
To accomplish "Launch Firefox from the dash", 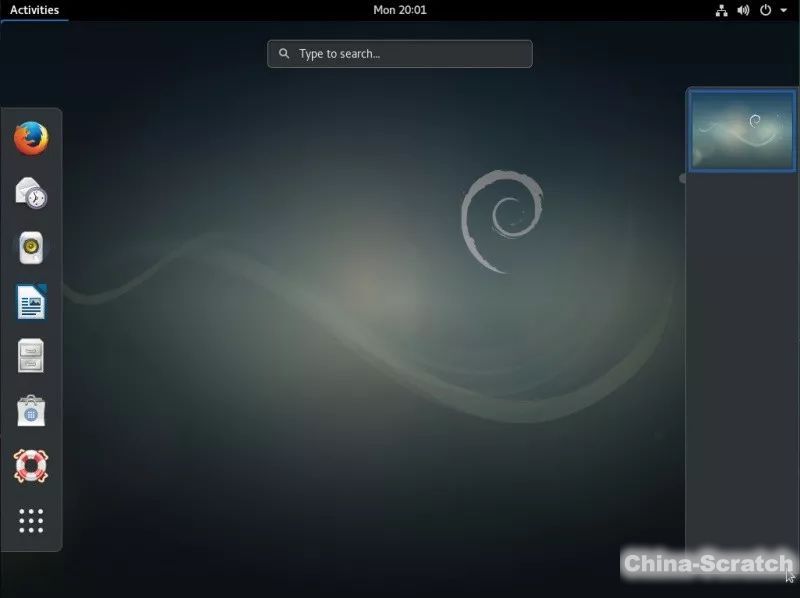I will tap(31, 138).
